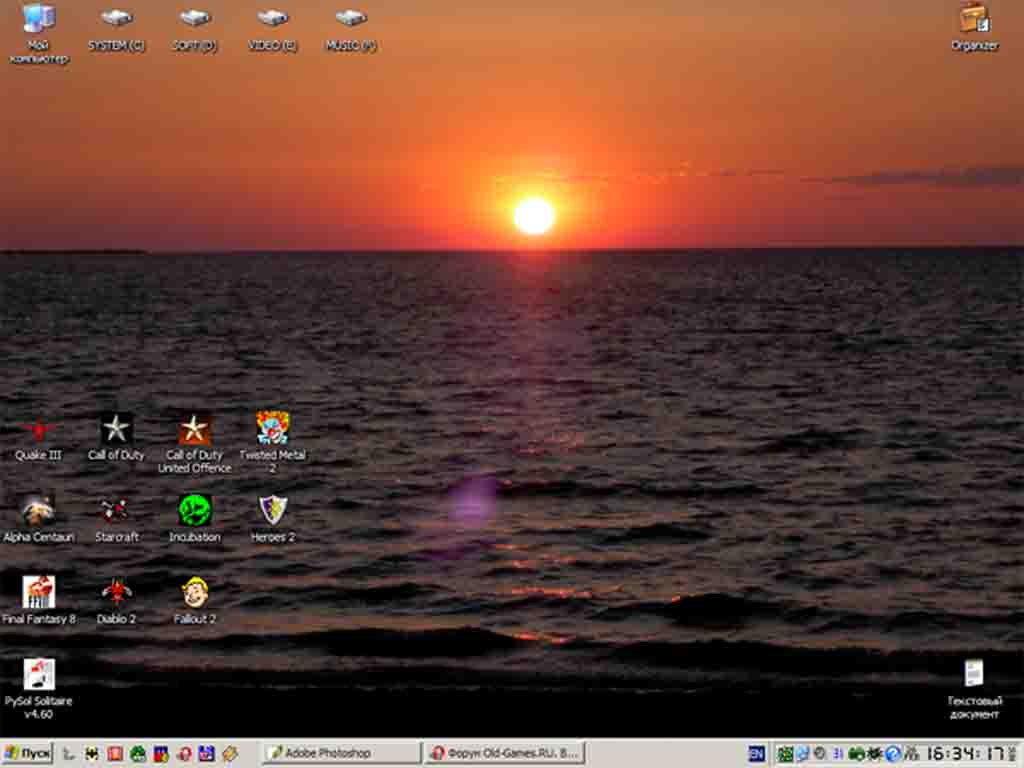Open the Quake III desktop shortcut

(x=38, y=431)
